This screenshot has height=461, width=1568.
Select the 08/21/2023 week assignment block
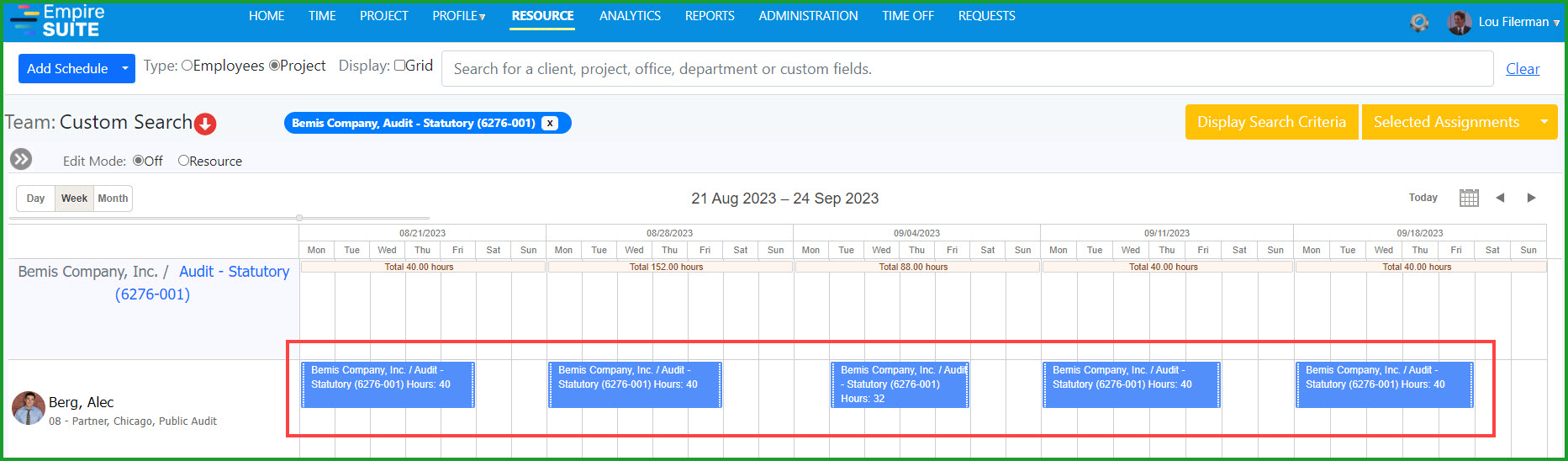(x=388, y=384)
